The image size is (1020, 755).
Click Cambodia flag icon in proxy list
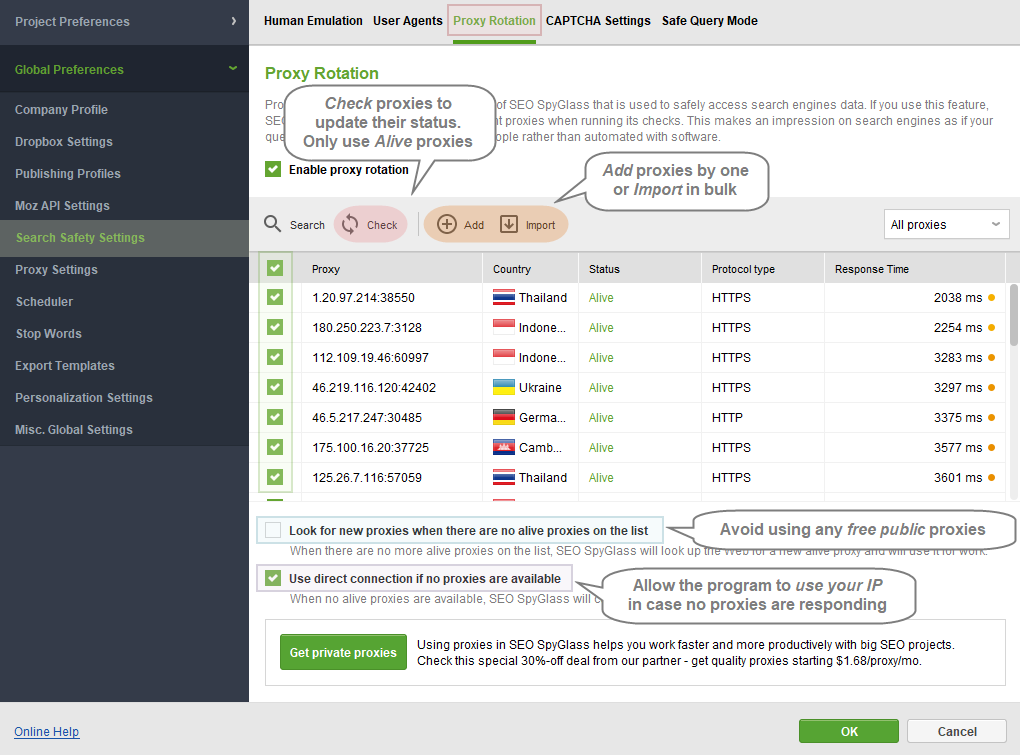pos(503,447)
